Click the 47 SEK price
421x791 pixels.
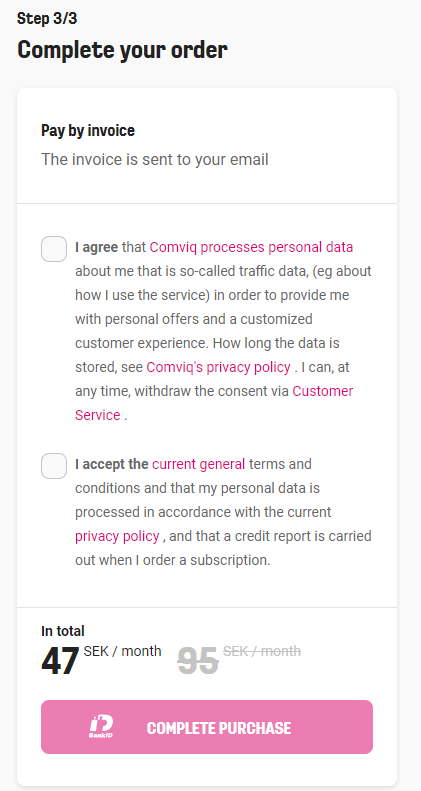[60, 661]
